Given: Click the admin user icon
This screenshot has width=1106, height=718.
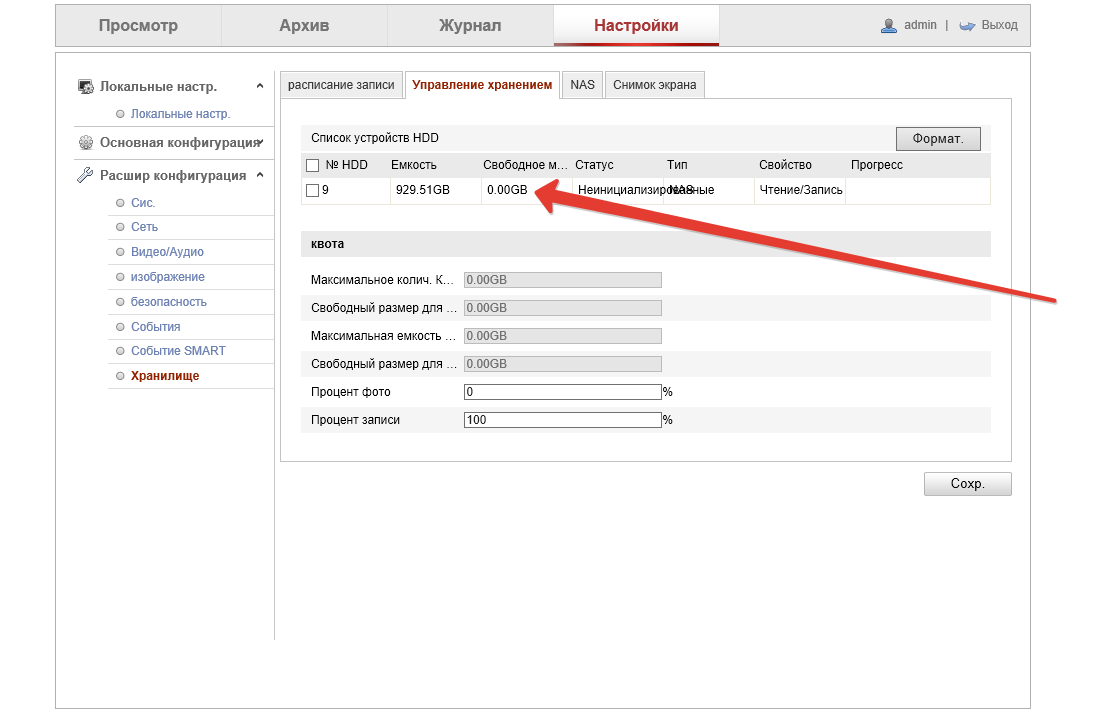Looking at the screenshot, I should pyautogui.click(x=888, y=26).
